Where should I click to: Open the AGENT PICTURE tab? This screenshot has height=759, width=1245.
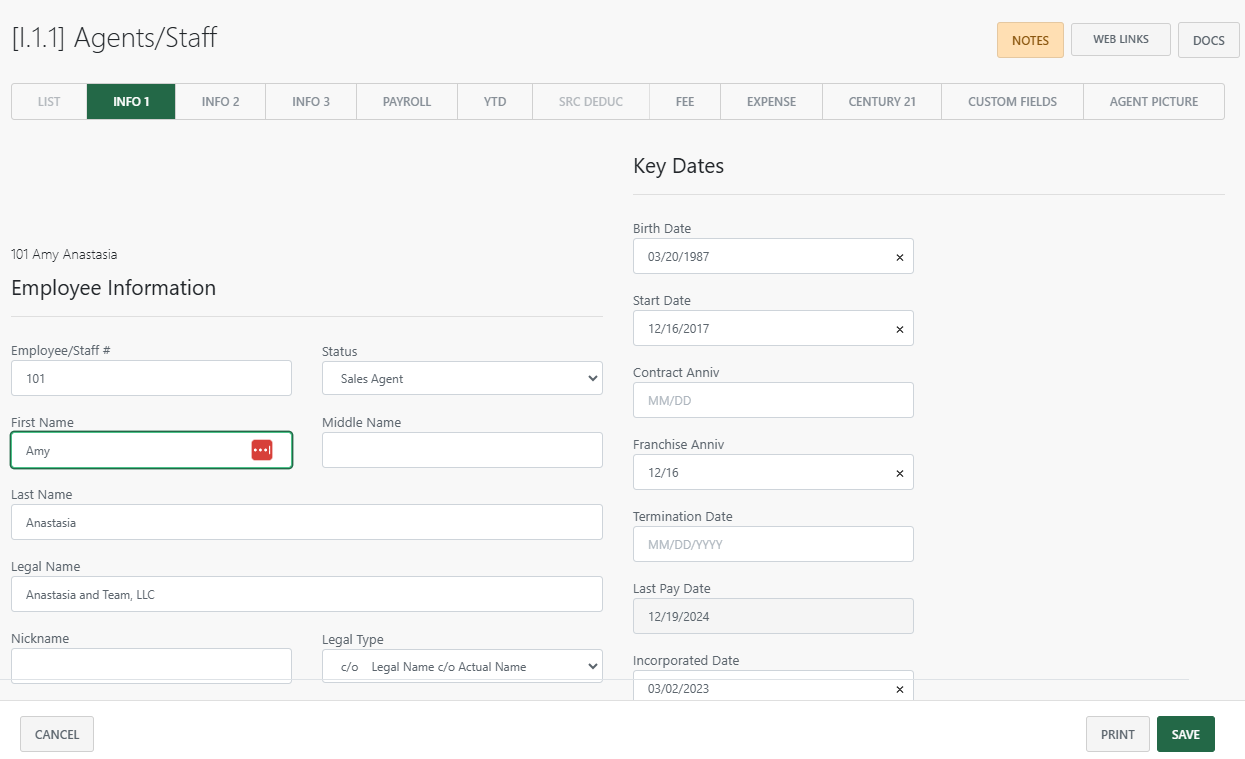1154,101
